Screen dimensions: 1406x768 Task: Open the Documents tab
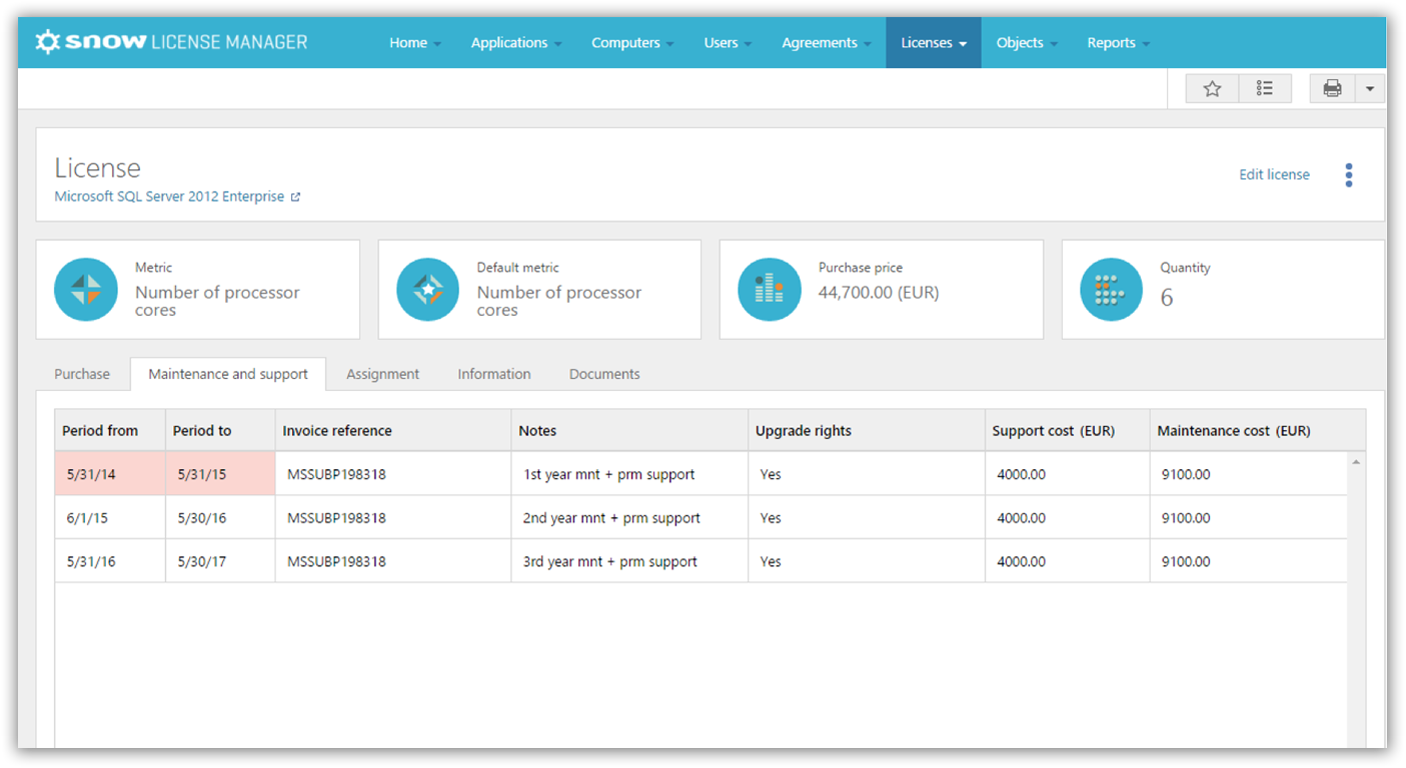[x=604, y=374]
